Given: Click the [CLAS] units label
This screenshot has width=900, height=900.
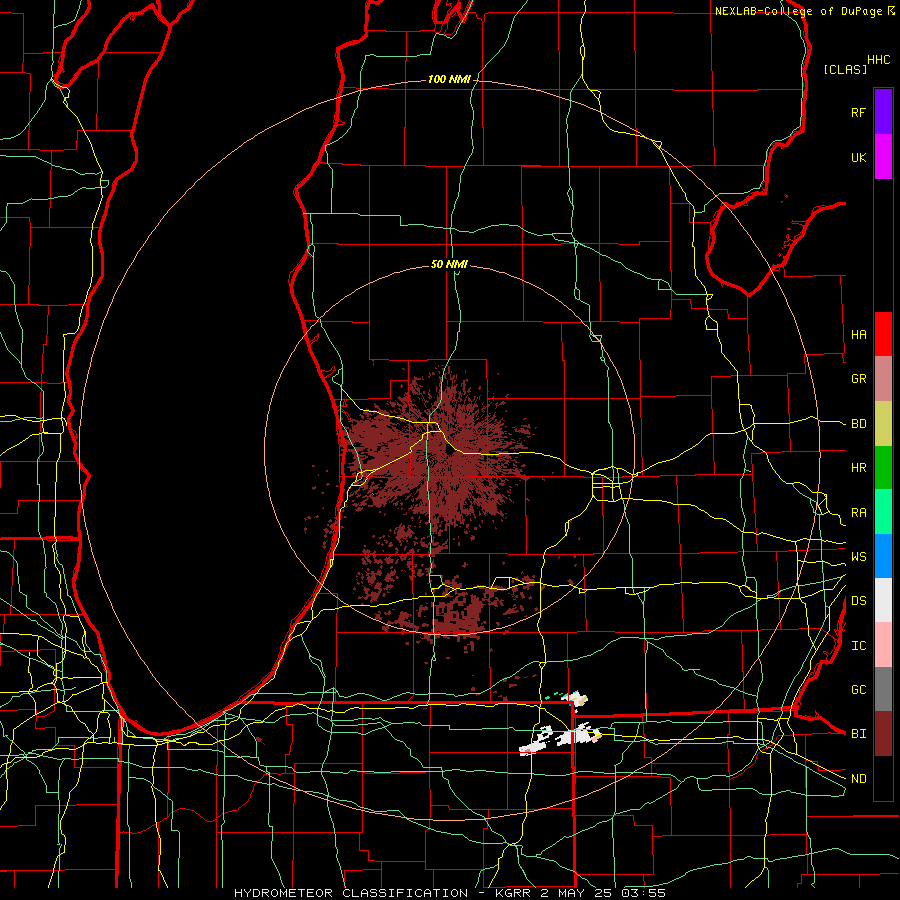Looking at the screenshot, I should click(845, 69).
